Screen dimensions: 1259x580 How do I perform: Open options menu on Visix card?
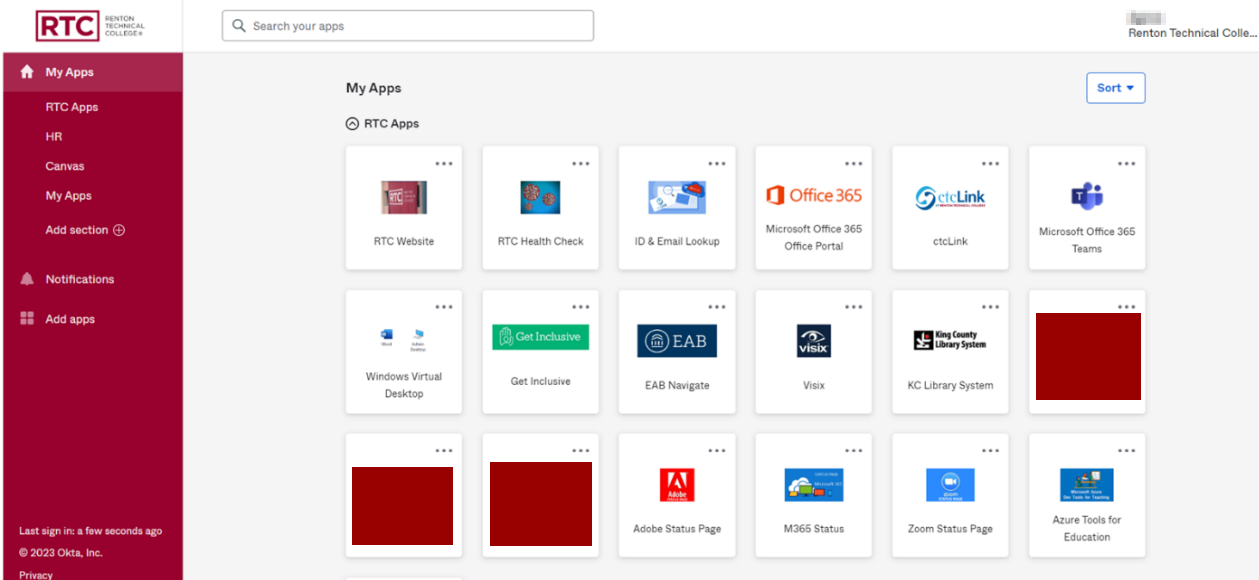tap(853, 307)
